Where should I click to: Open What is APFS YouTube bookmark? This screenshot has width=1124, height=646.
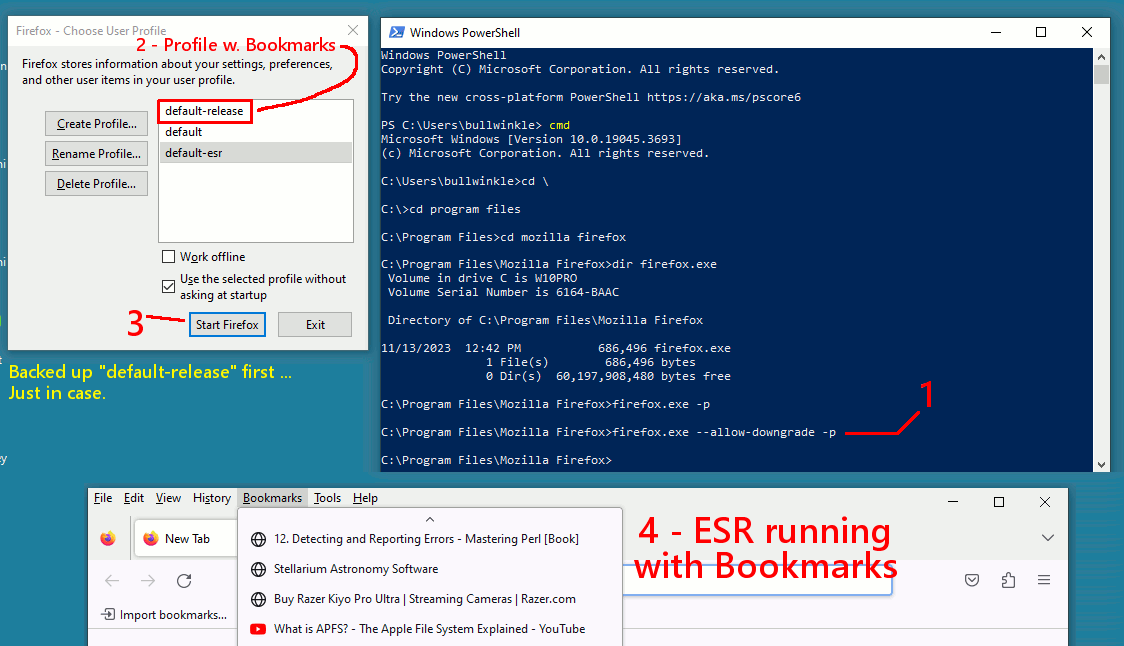pyautogui.click(x=430, y=629)
